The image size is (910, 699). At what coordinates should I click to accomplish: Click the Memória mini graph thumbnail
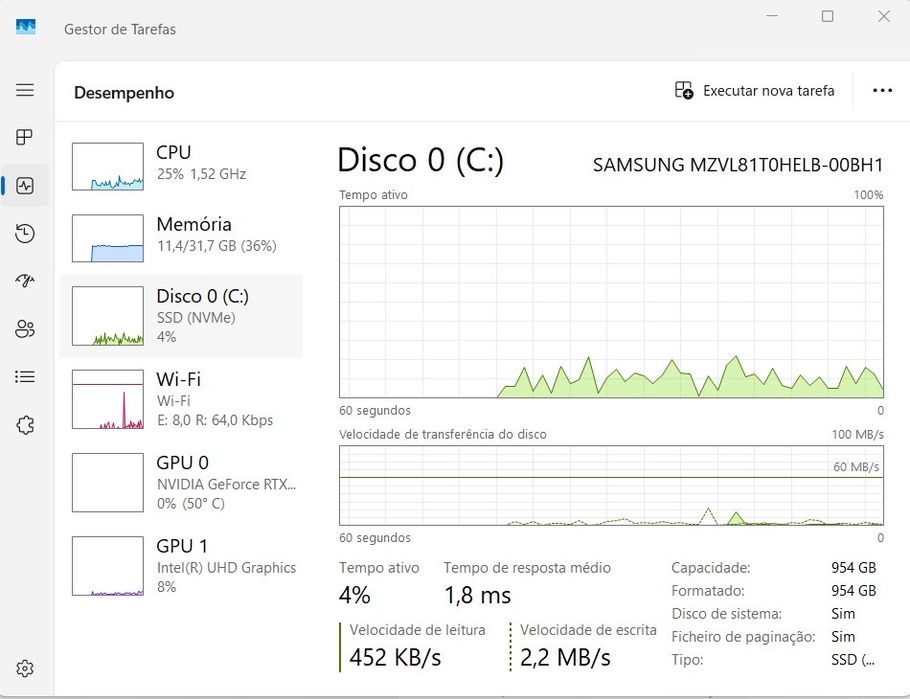pyautogui.click(x=108, y=238)
